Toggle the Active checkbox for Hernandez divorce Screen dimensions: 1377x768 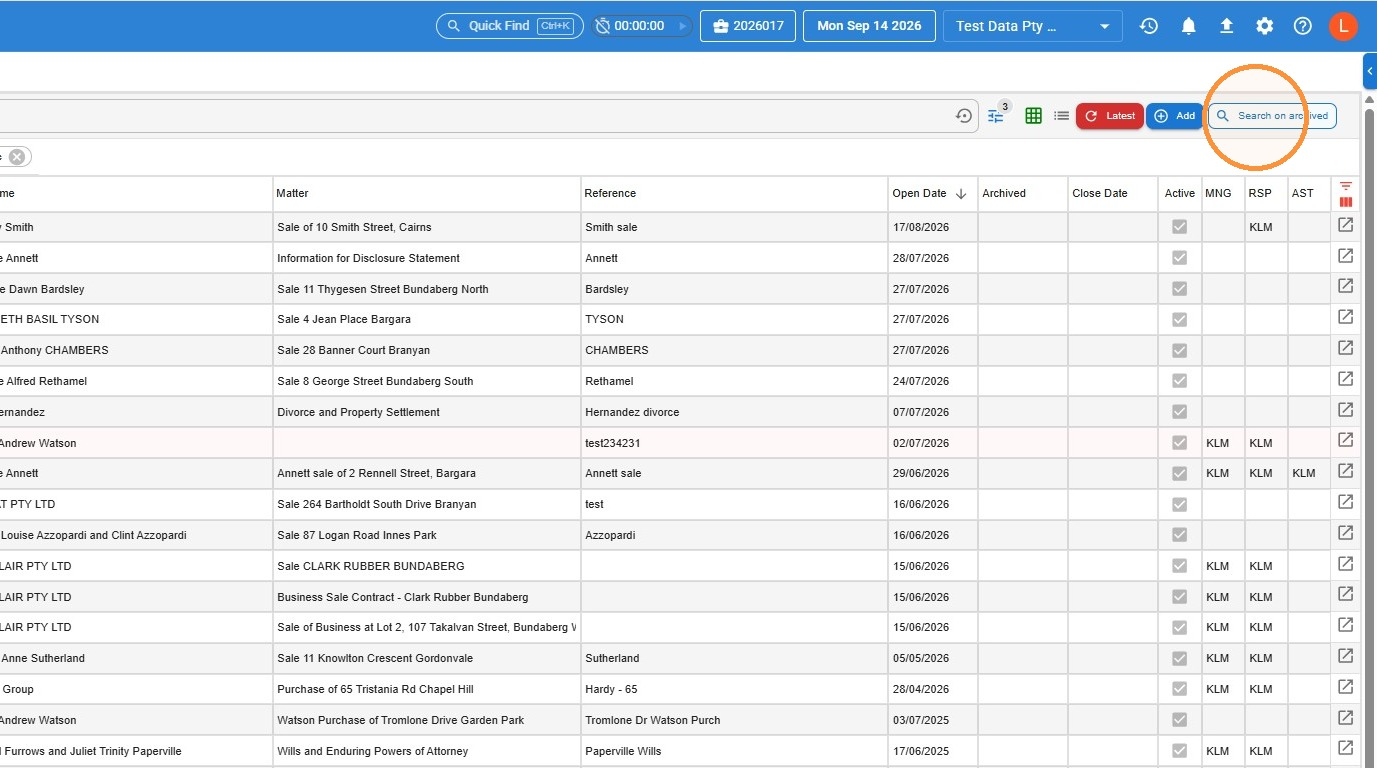[1180, 412]
